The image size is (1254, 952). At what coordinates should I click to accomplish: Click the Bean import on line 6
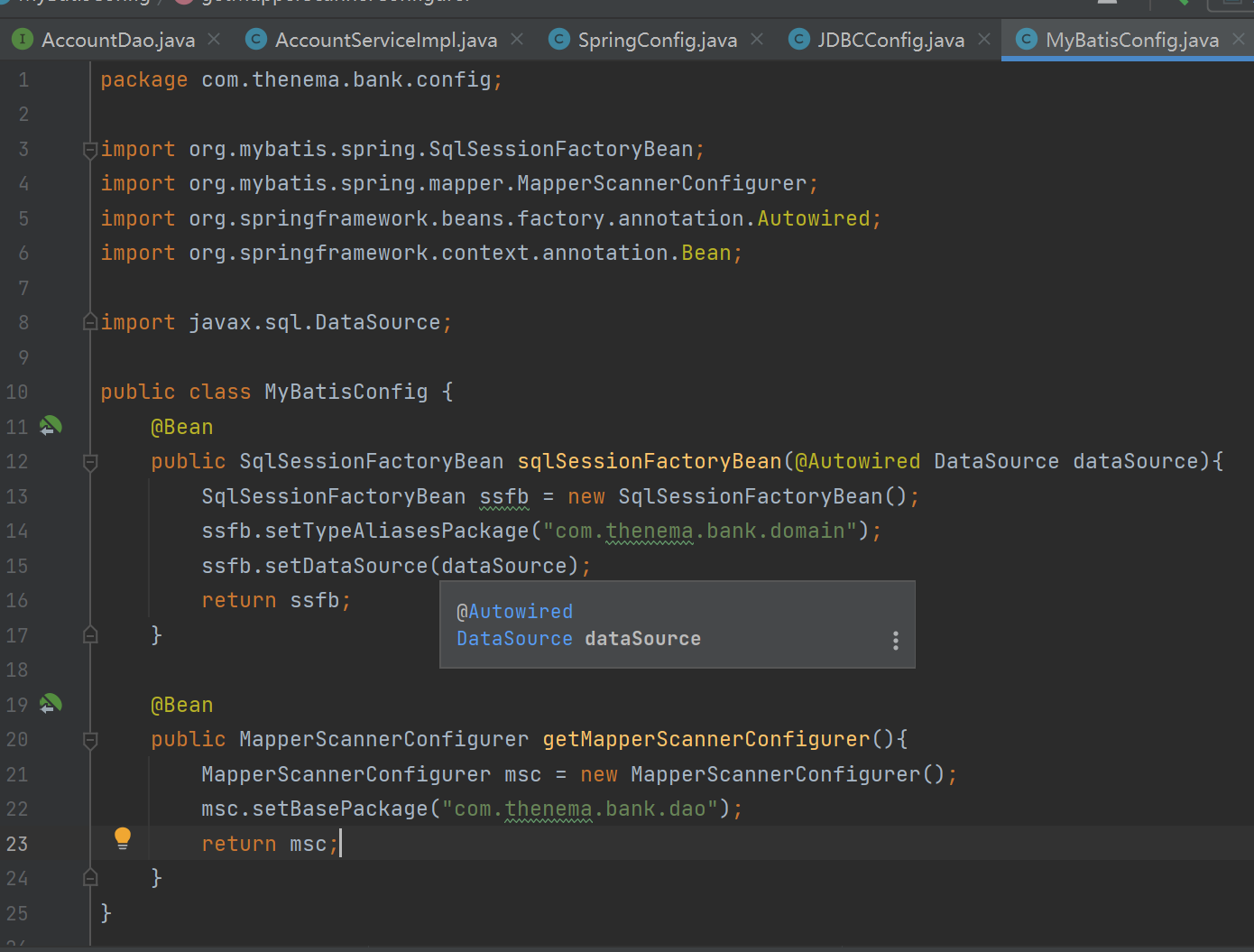click(x=421, y=253)
